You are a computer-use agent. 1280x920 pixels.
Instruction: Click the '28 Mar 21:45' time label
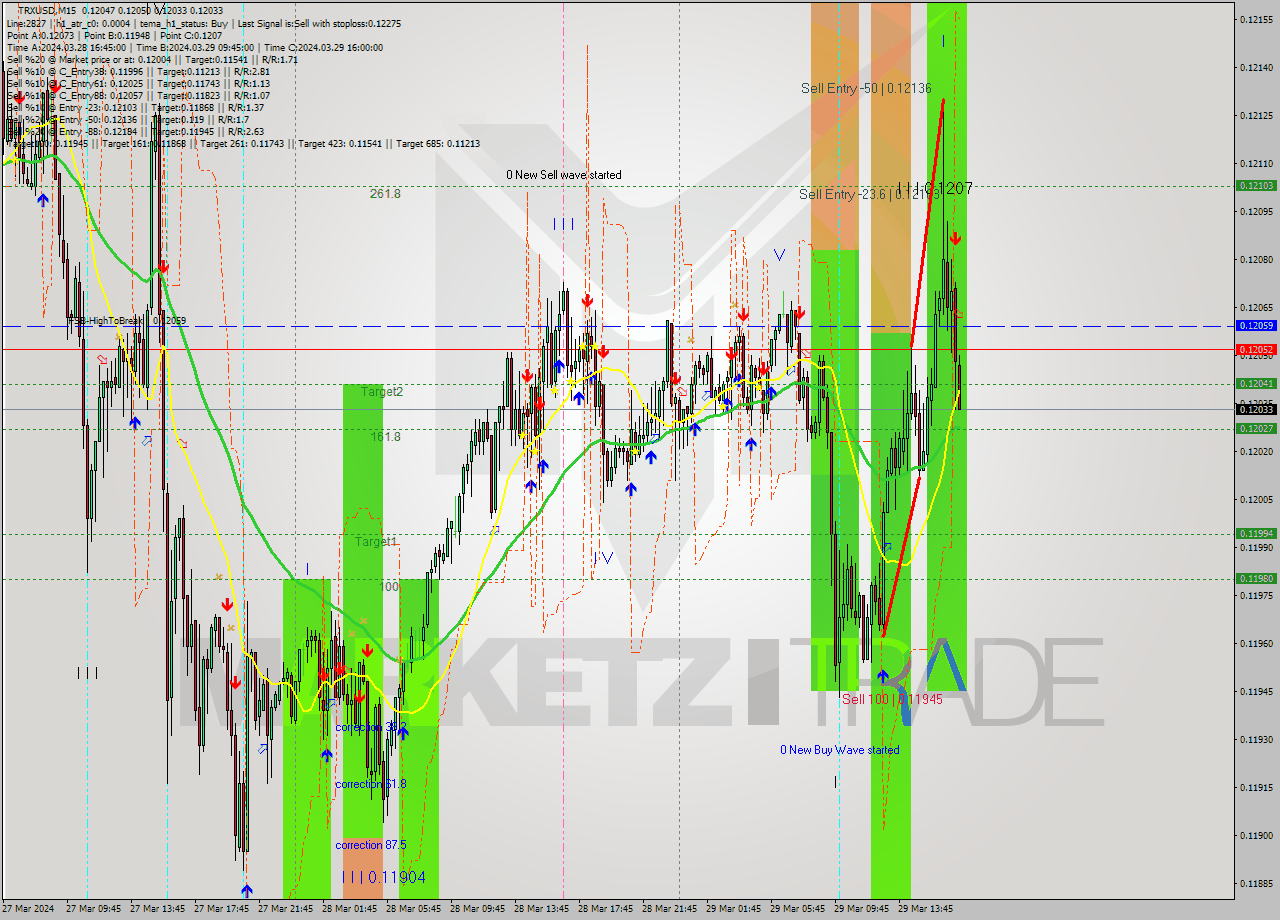pyautogui.click(x=669, y=910)
